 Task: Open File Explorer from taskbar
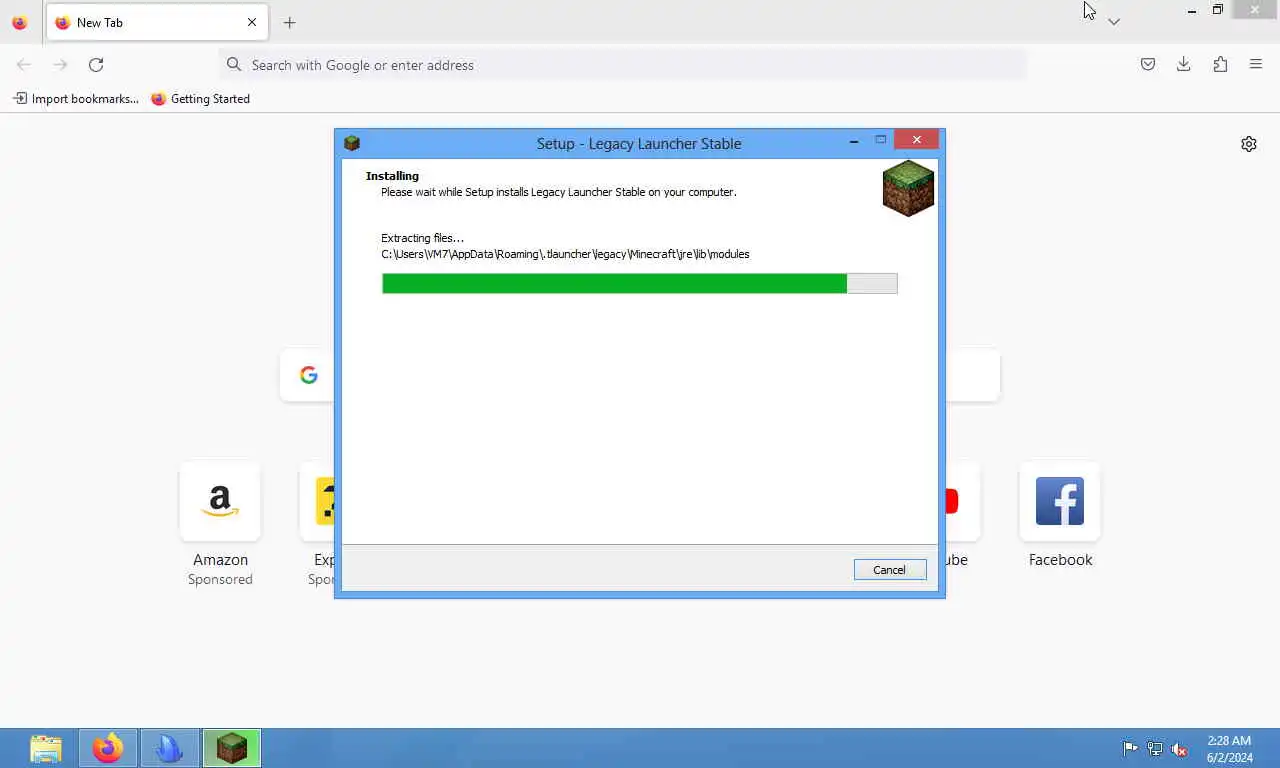click(46, 748)
